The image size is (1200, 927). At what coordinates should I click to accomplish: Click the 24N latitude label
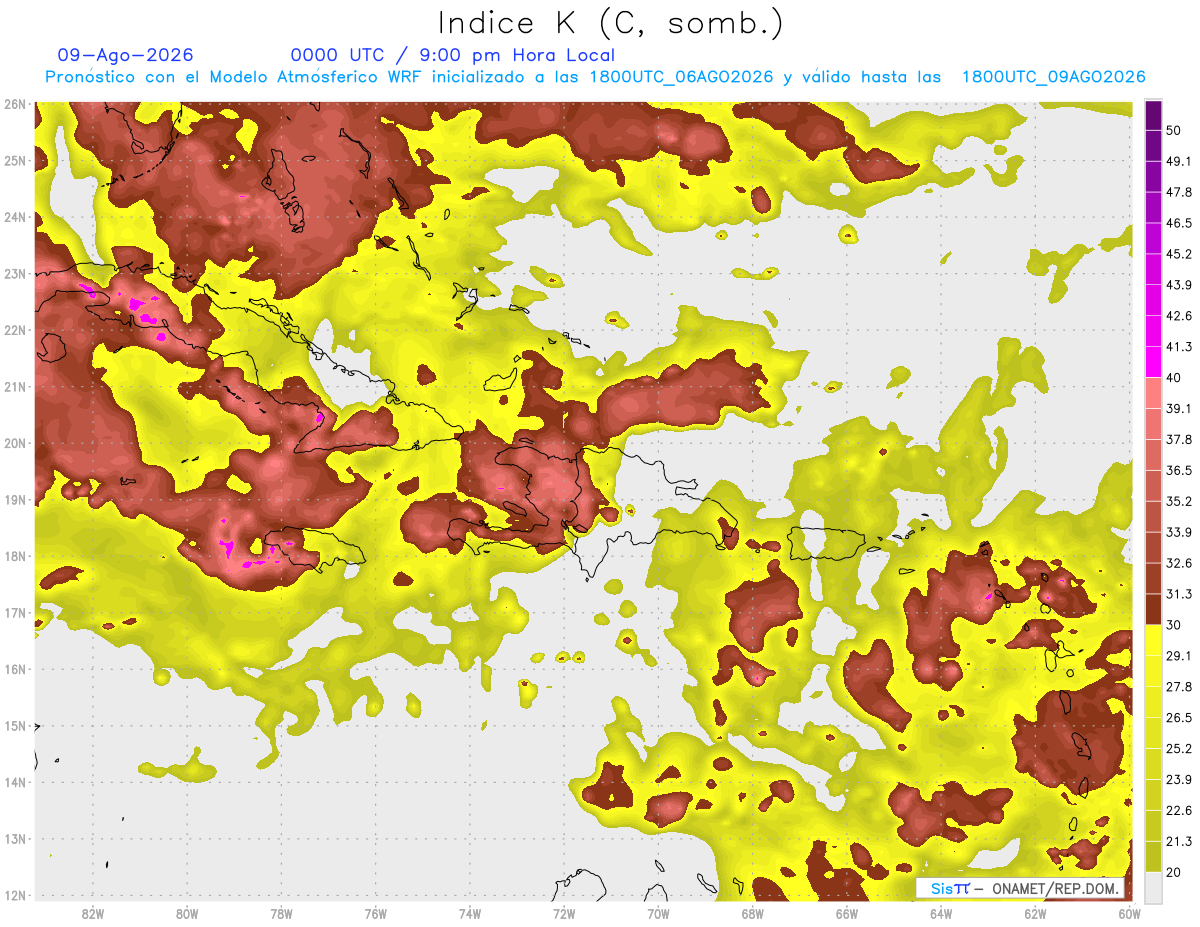15,217
